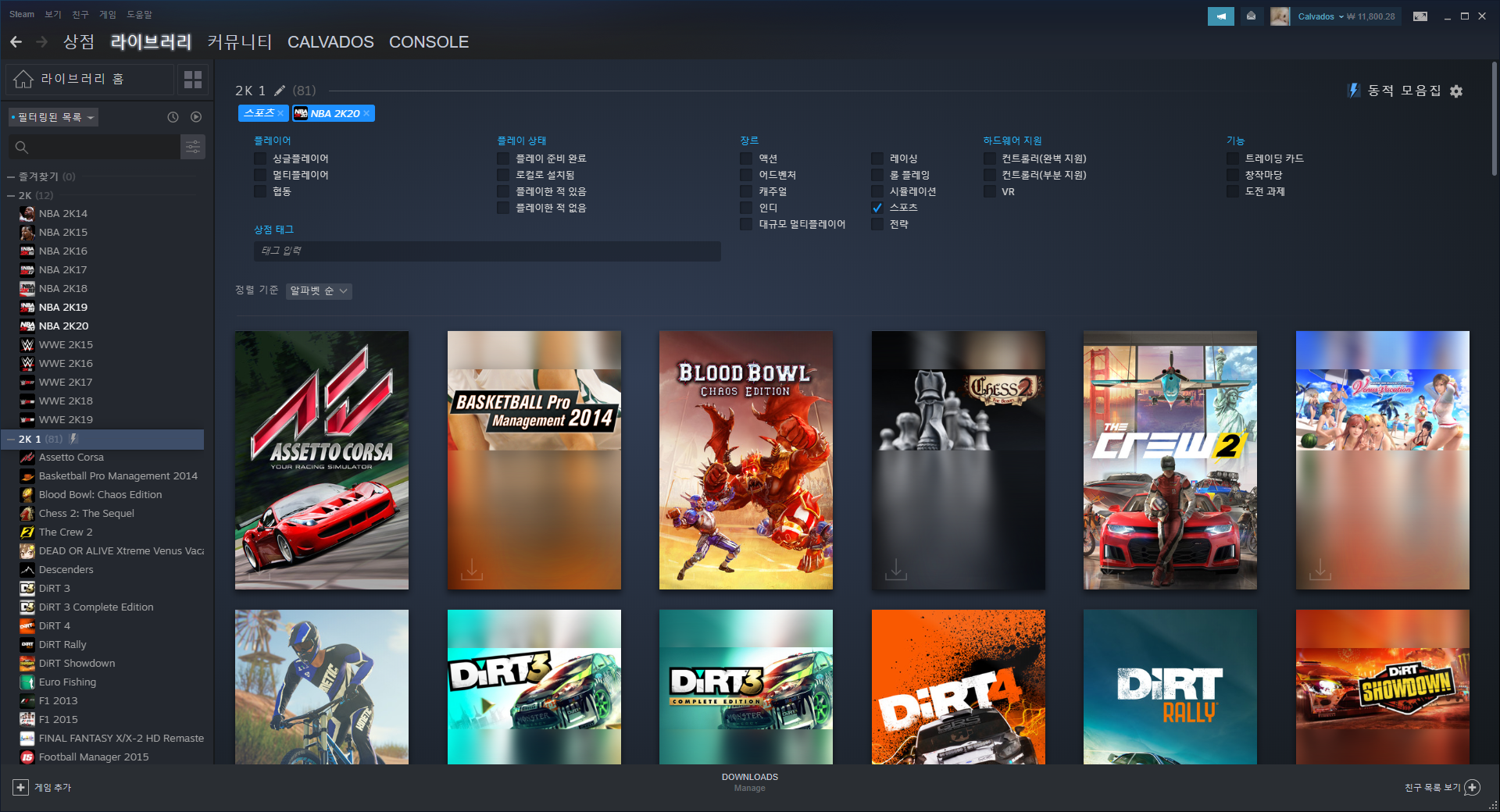Toggle 액션 genre checkbox
Image resolution: width=1500 pixels, height=812 pixels.
coord(746,158)
